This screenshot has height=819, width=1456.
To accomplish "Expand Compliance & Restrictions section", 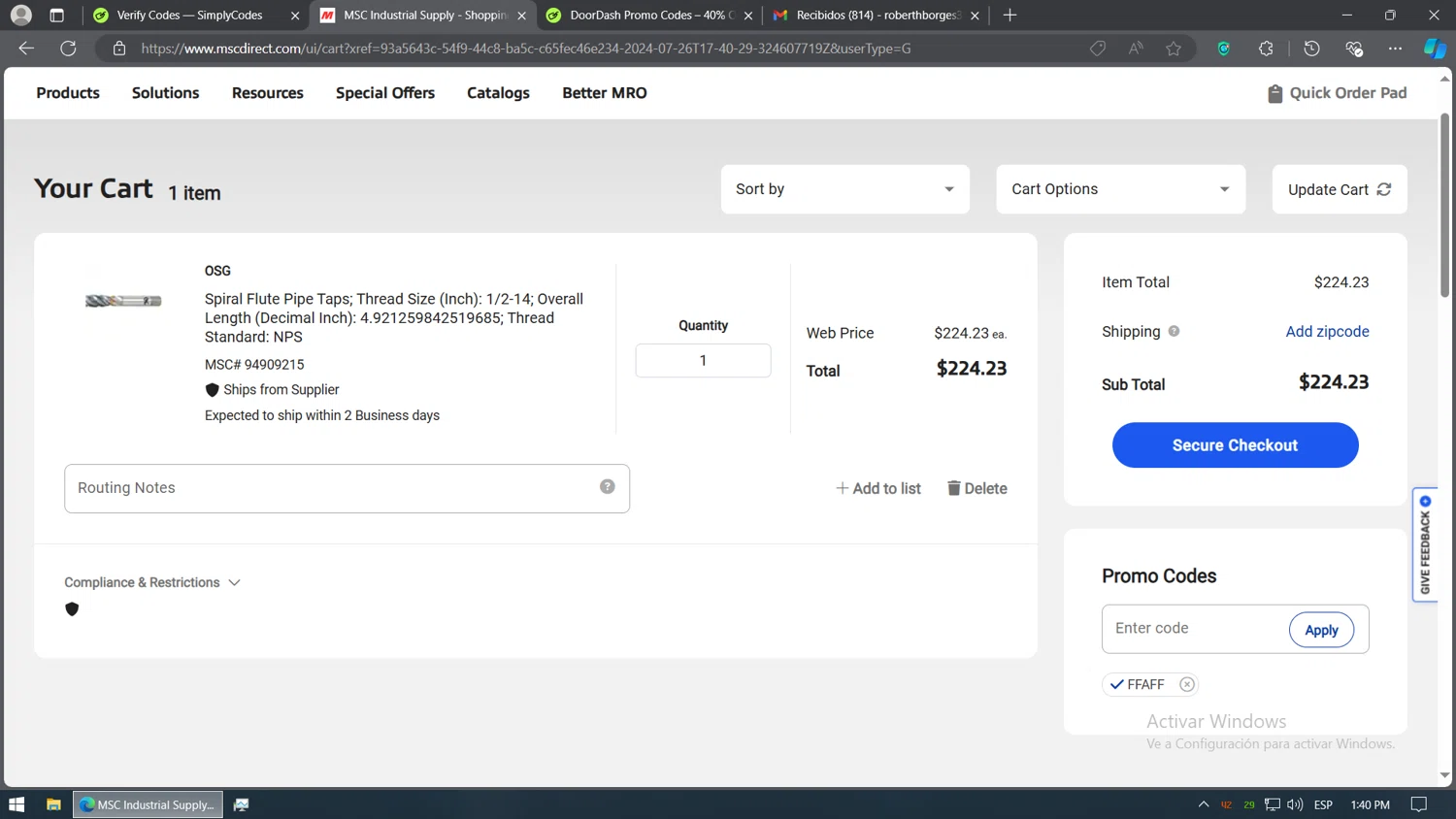I will [x=152, y=582].
